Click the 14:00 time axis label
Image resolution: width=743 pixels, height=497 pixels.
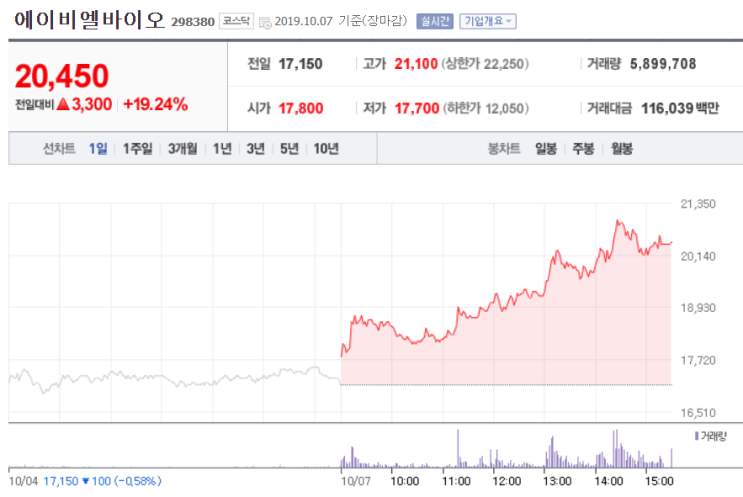pos(608,481)
